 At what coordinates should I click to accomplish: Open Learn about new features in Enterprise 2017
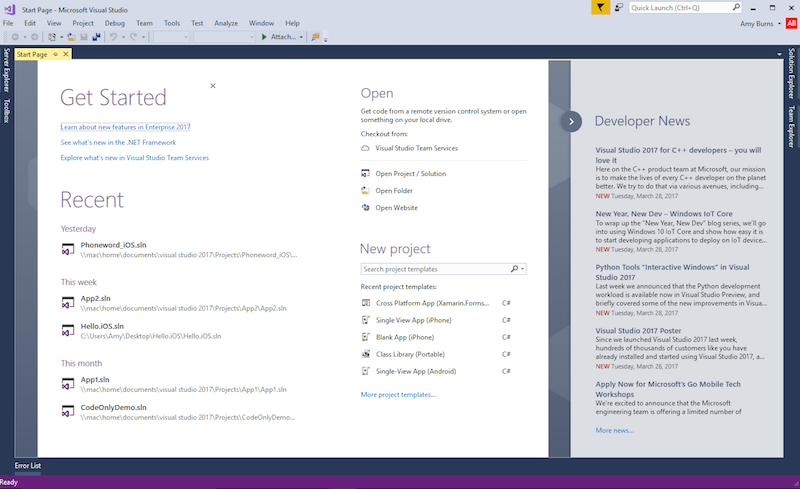pyautogui.click(x=125, y=127)
